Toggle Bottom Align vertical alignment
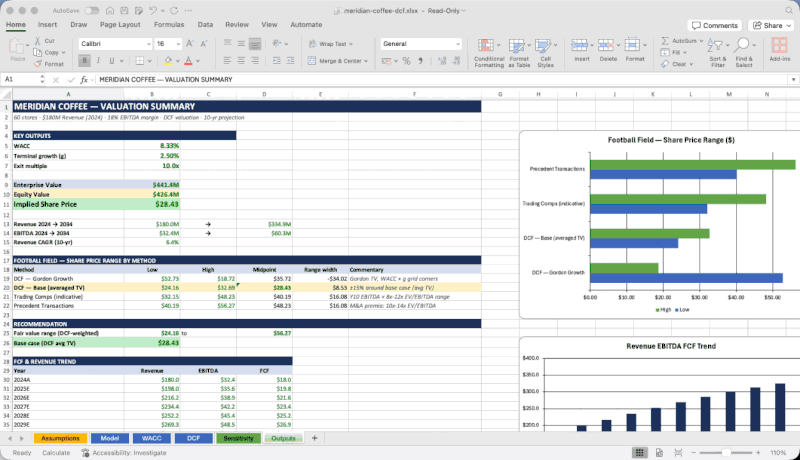The height and width of the screenshot is (460, 800). click(255, 44)
